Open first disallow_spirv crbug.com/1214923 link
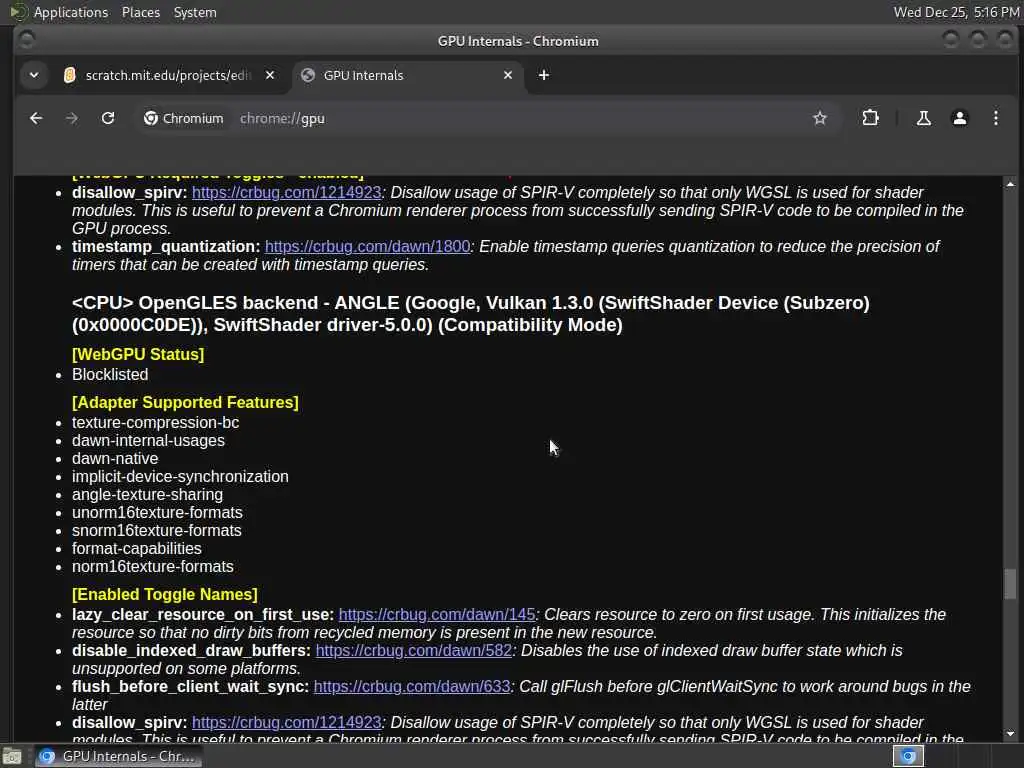 pyautogui.click(x=286, y=193)
